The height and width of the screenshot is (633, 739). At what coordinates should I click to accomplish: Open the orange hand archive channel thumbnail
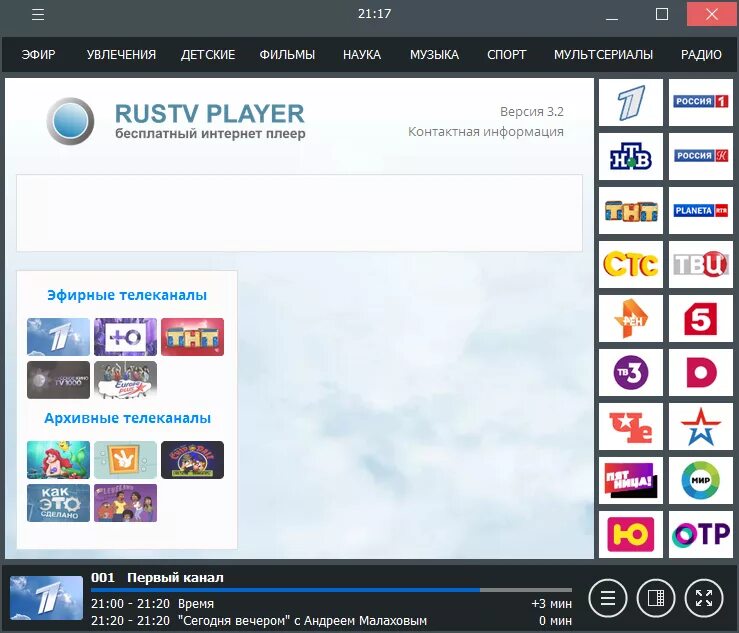(125, 460)
